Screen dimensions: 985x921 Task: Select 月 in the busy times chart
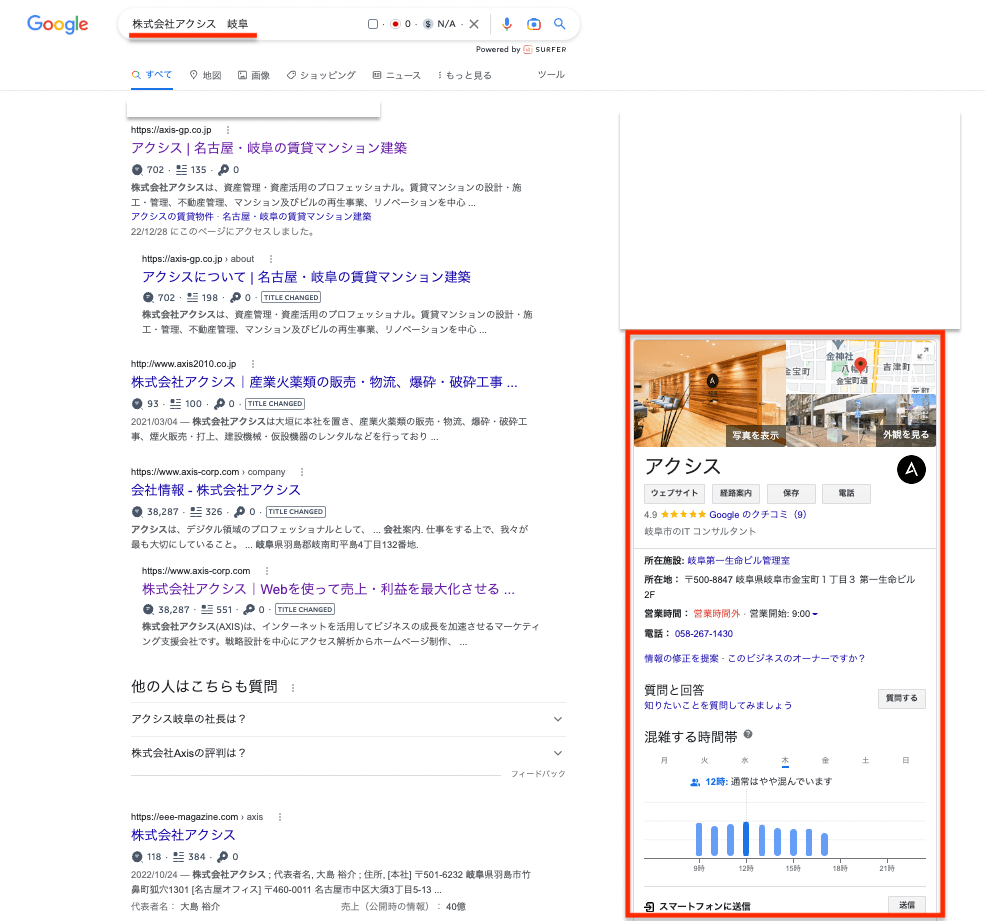coord(664,760)
